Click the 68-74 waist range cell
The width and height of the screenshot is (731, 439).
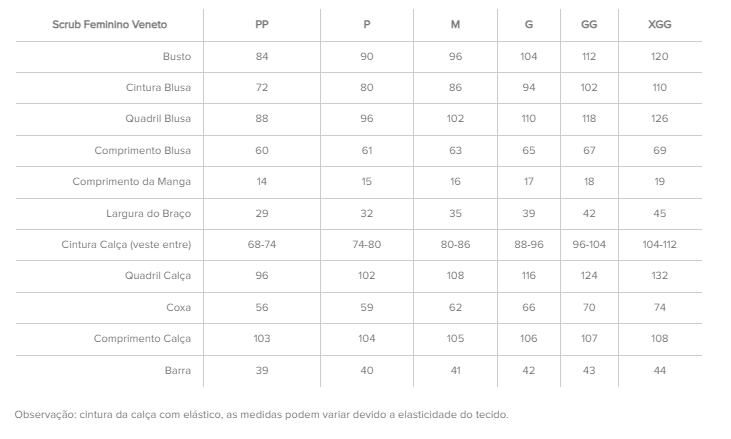point(262,245)
